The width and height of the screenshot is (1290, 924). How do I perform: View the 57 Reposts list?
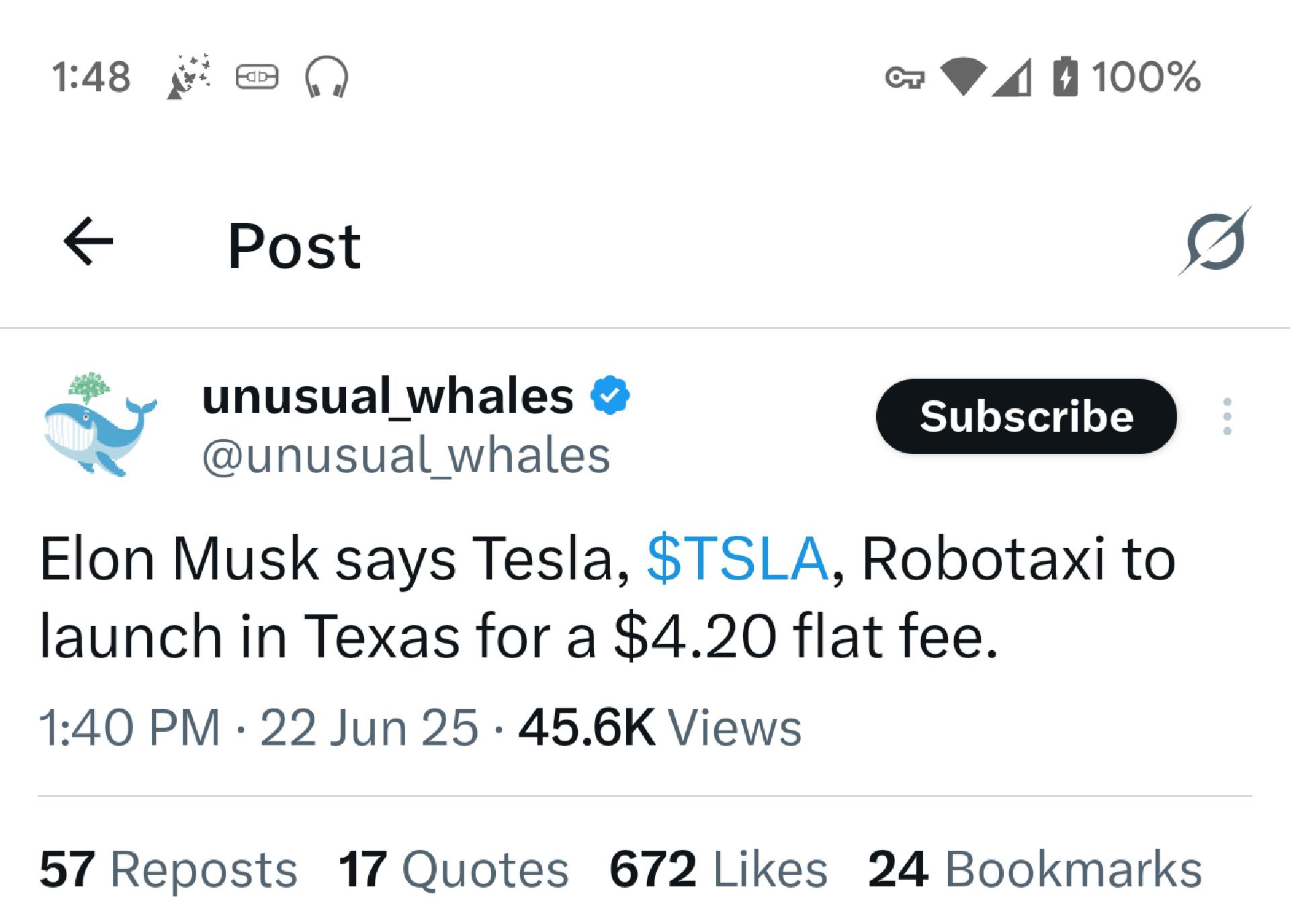[x=168, y=870]
